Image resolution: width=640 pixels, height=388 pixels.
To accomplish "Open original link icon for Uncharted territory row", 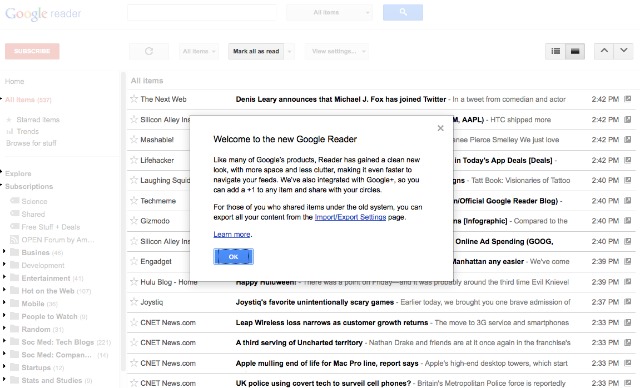I will [628, 342].
